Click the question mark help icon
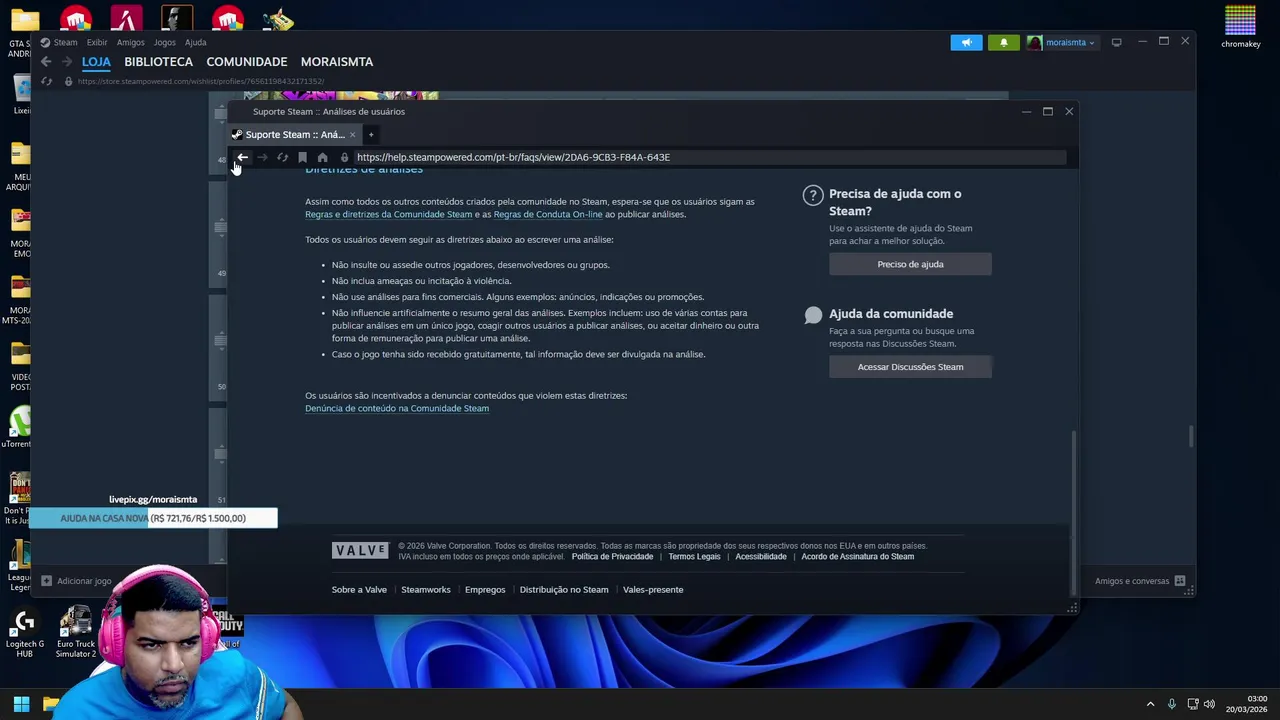 tap(813, 196)
